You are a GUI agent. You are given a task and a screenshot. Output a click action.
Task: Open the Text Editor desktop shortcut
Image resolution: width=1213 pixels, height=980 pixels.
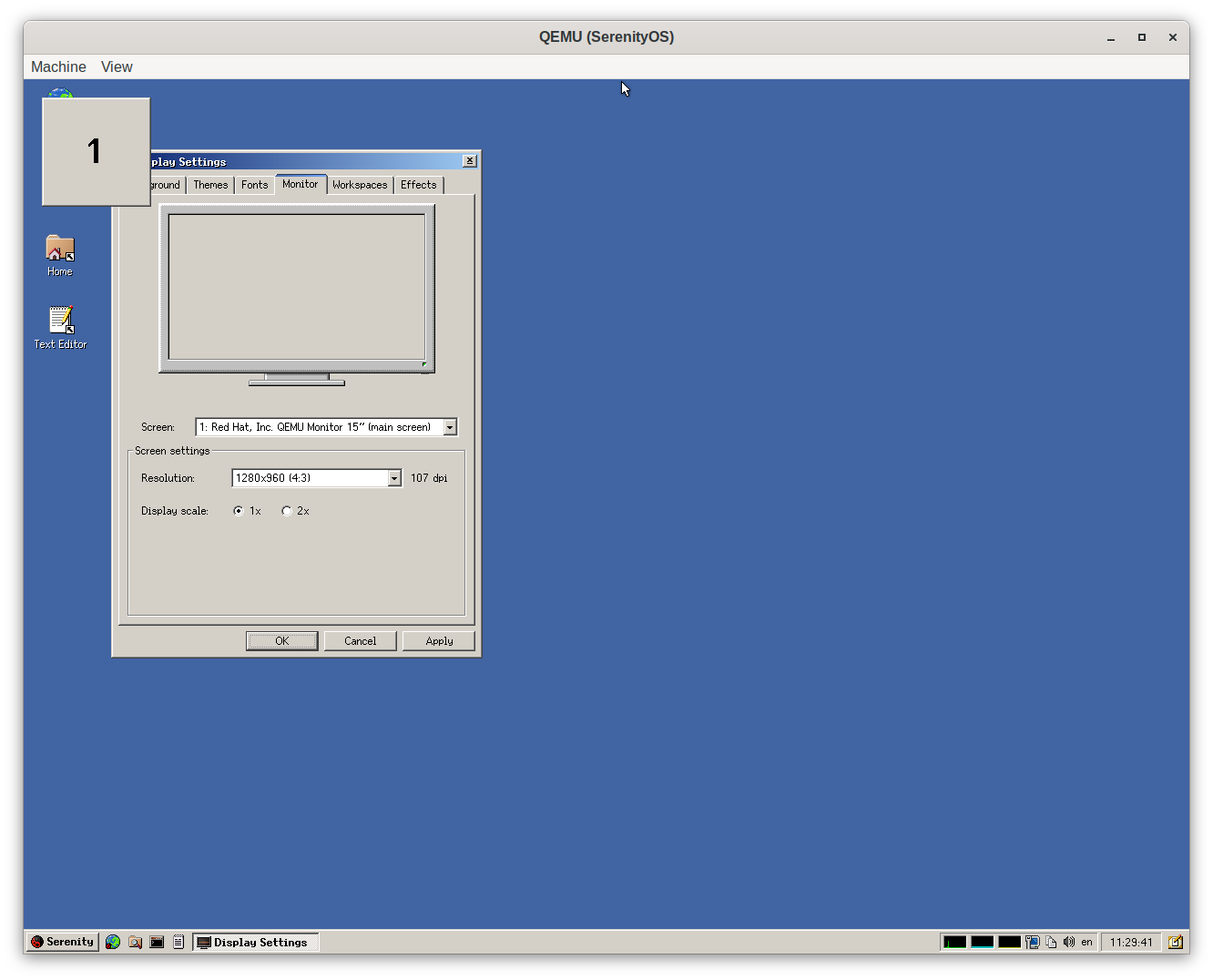tap(60, 327)
